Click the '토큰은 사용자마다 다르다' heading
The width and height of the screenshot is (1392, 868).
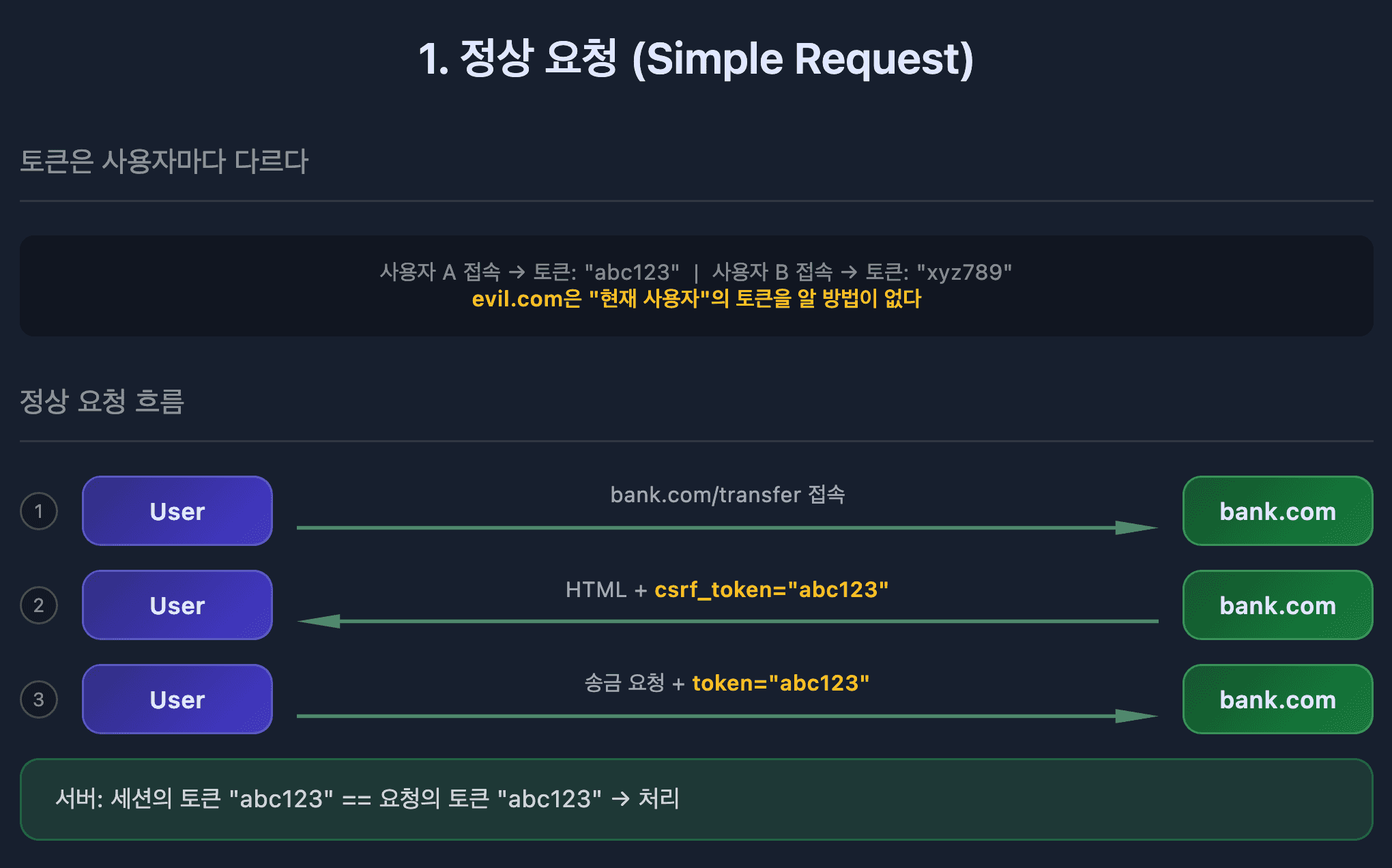[164, 162]
